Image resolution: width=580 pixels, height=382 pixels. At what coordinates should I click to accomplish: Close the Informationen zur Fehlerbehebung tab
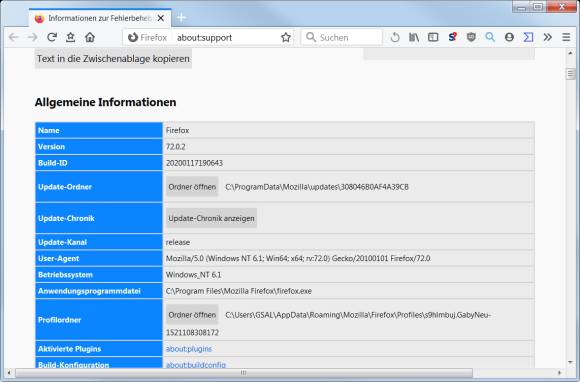point(161,18)
